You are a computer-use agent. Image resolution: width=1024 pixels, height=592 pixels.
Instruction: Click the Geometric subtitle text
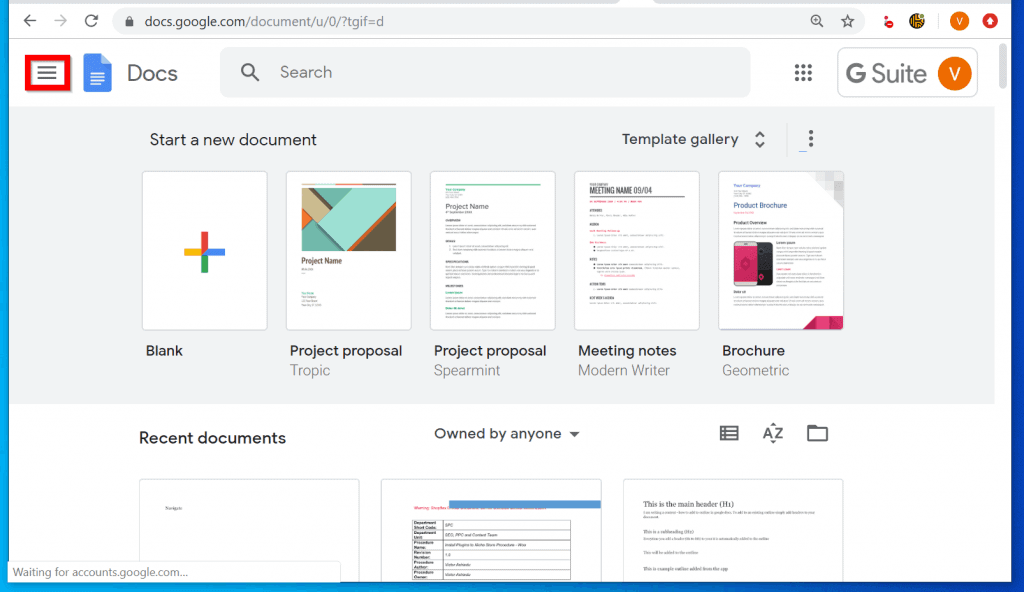click(756, 370)
